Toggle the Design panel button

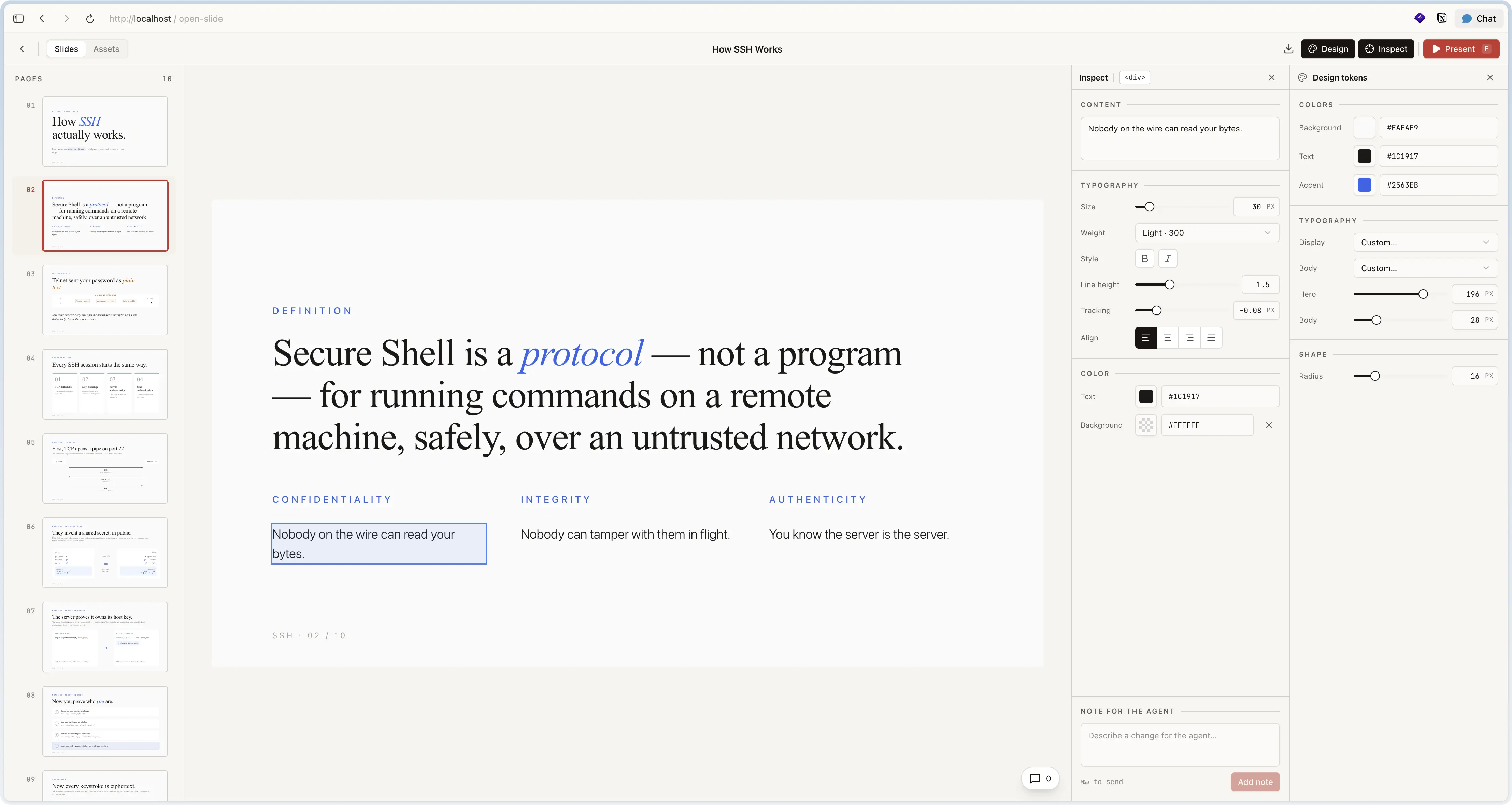coord(1328,49)
